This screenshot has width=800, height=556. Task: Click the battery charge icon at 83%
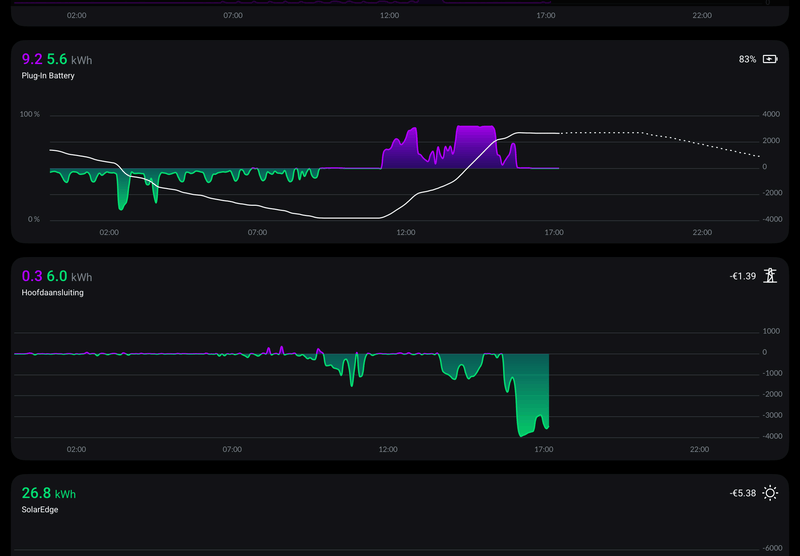point(770,59)
